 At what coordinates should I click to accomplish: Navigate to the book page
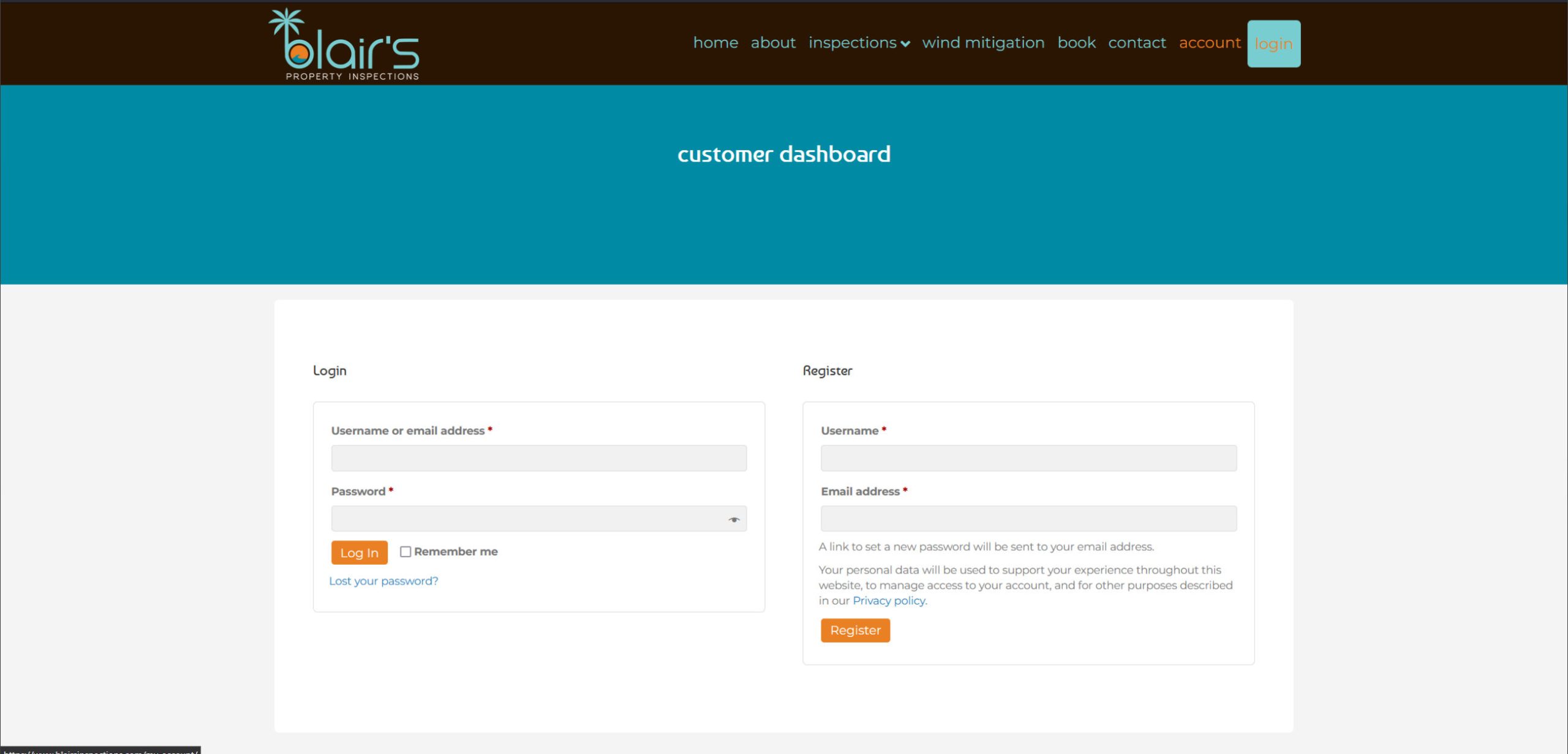[x=1076, y=43]
